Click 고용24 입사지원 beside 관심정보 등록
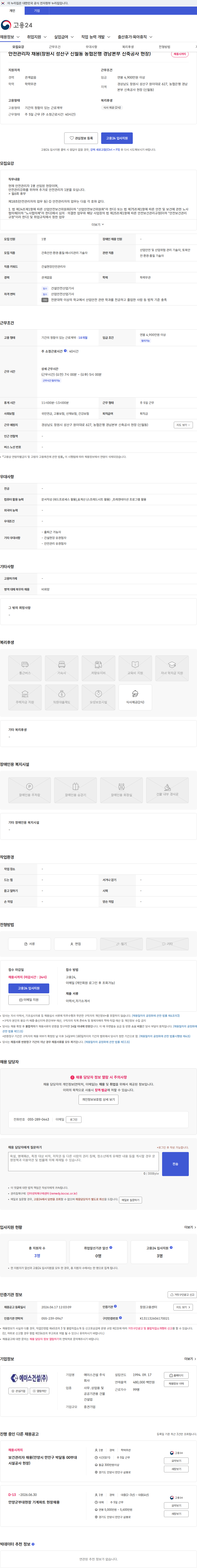The width and height of the screenshot is (197, 1568). tap(117, 138)
